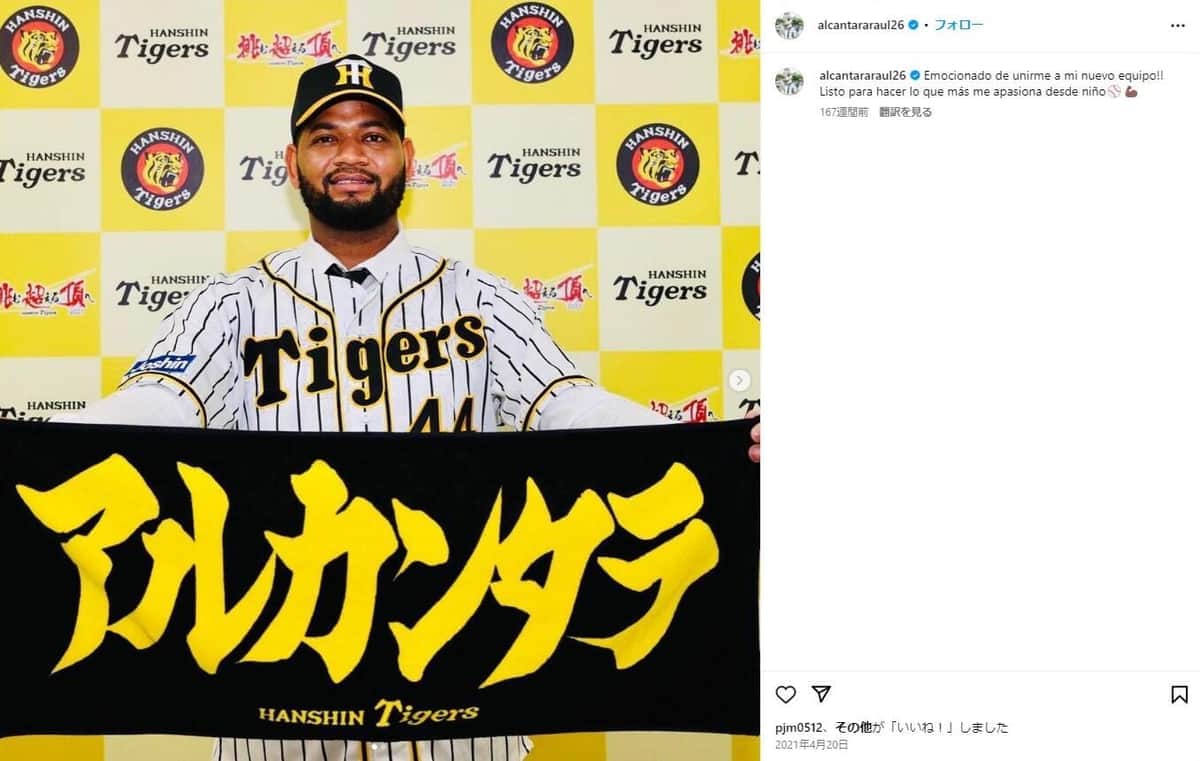Open the three-dot more options menu
Image resolution: width=1200 pixels, height=761 pixels.
point(1179,25)
